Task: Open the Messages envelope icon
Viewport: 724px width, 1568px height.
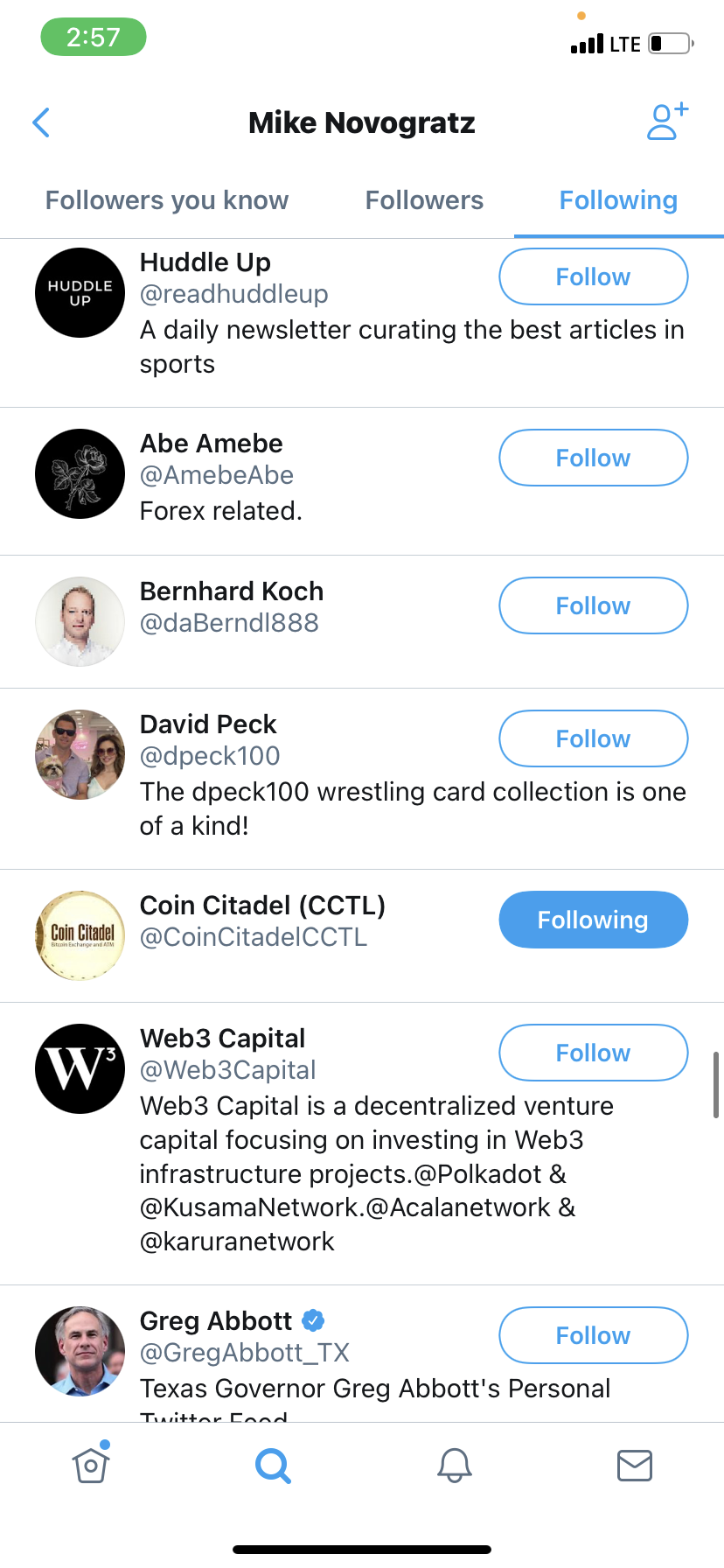Action: point(635,1465)
